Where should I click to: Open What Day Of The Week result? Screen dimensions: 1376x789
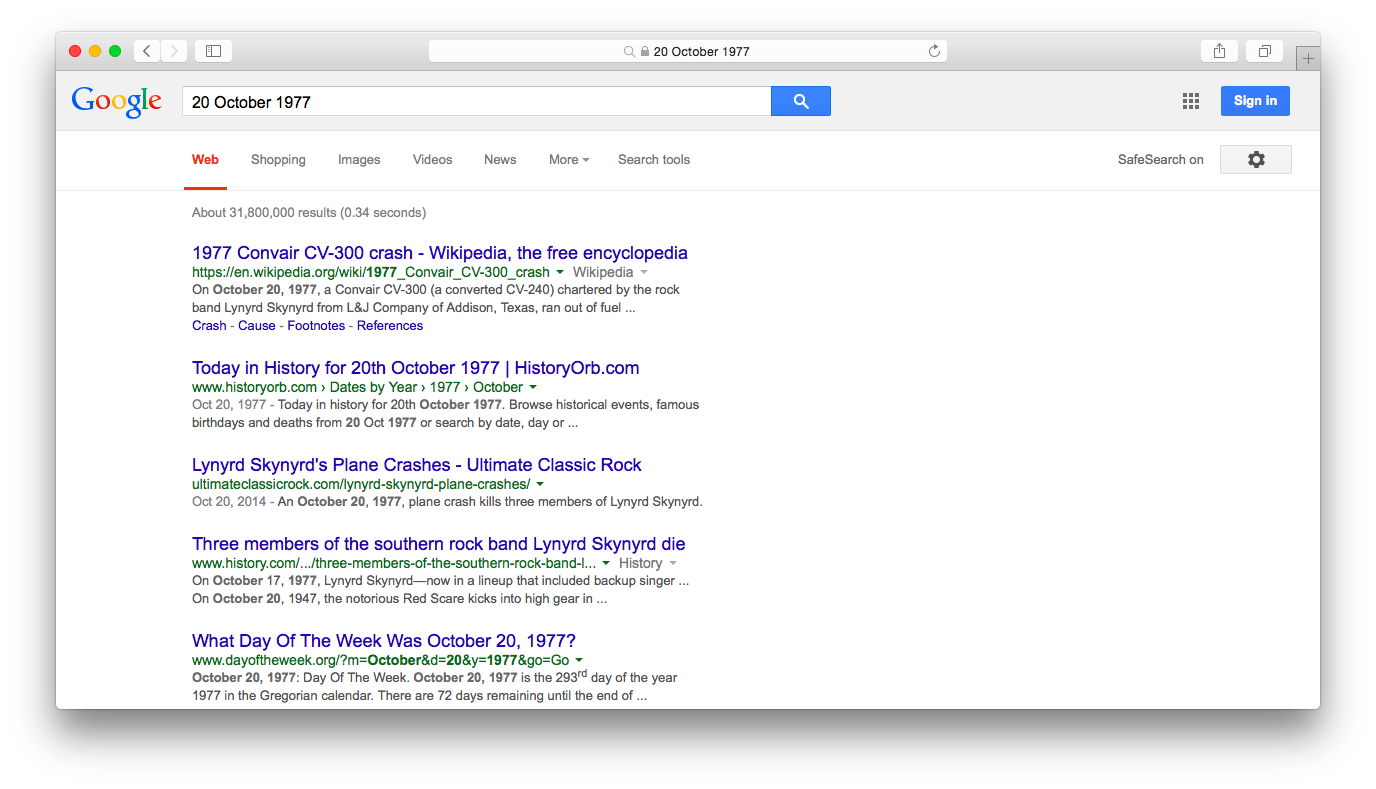384,641
